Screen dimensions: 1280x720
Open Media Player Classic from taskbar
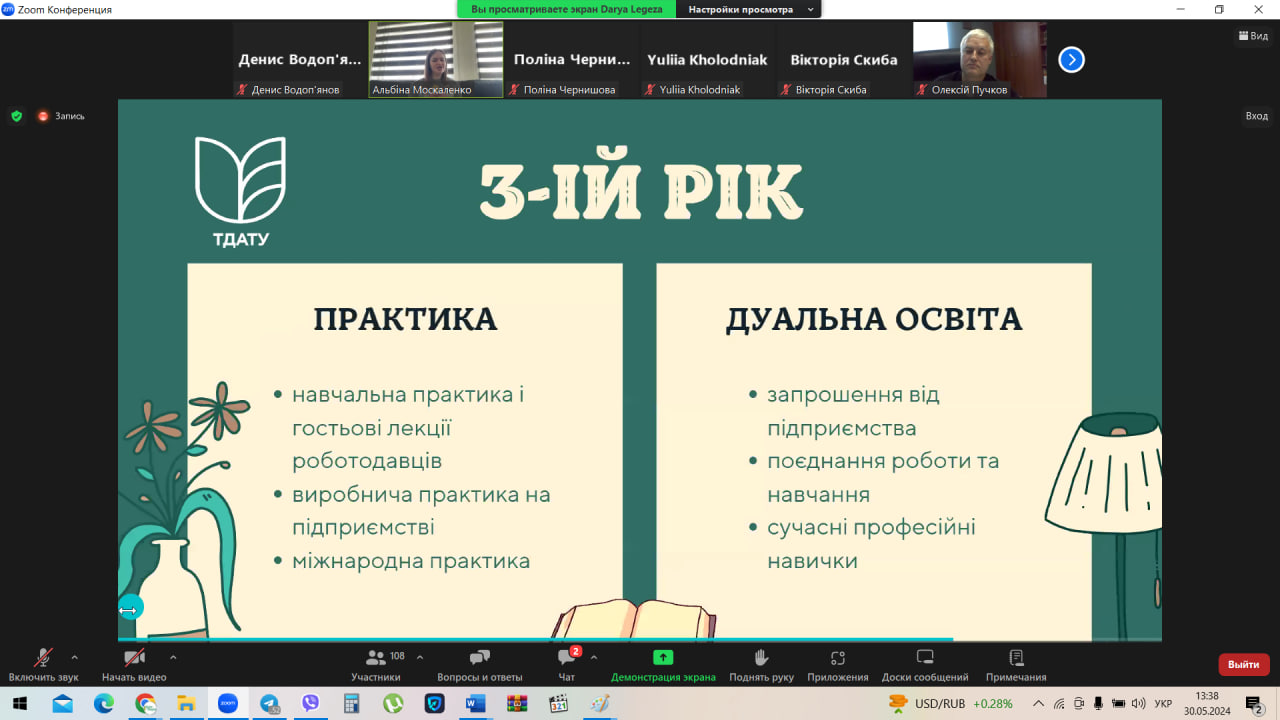558,704
